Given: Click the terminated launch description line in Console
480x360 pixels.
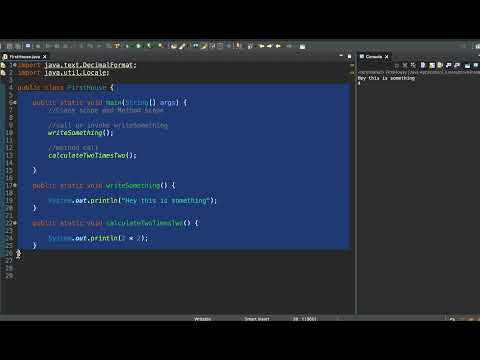Looking at the screenshot, I should pos(419,72).
